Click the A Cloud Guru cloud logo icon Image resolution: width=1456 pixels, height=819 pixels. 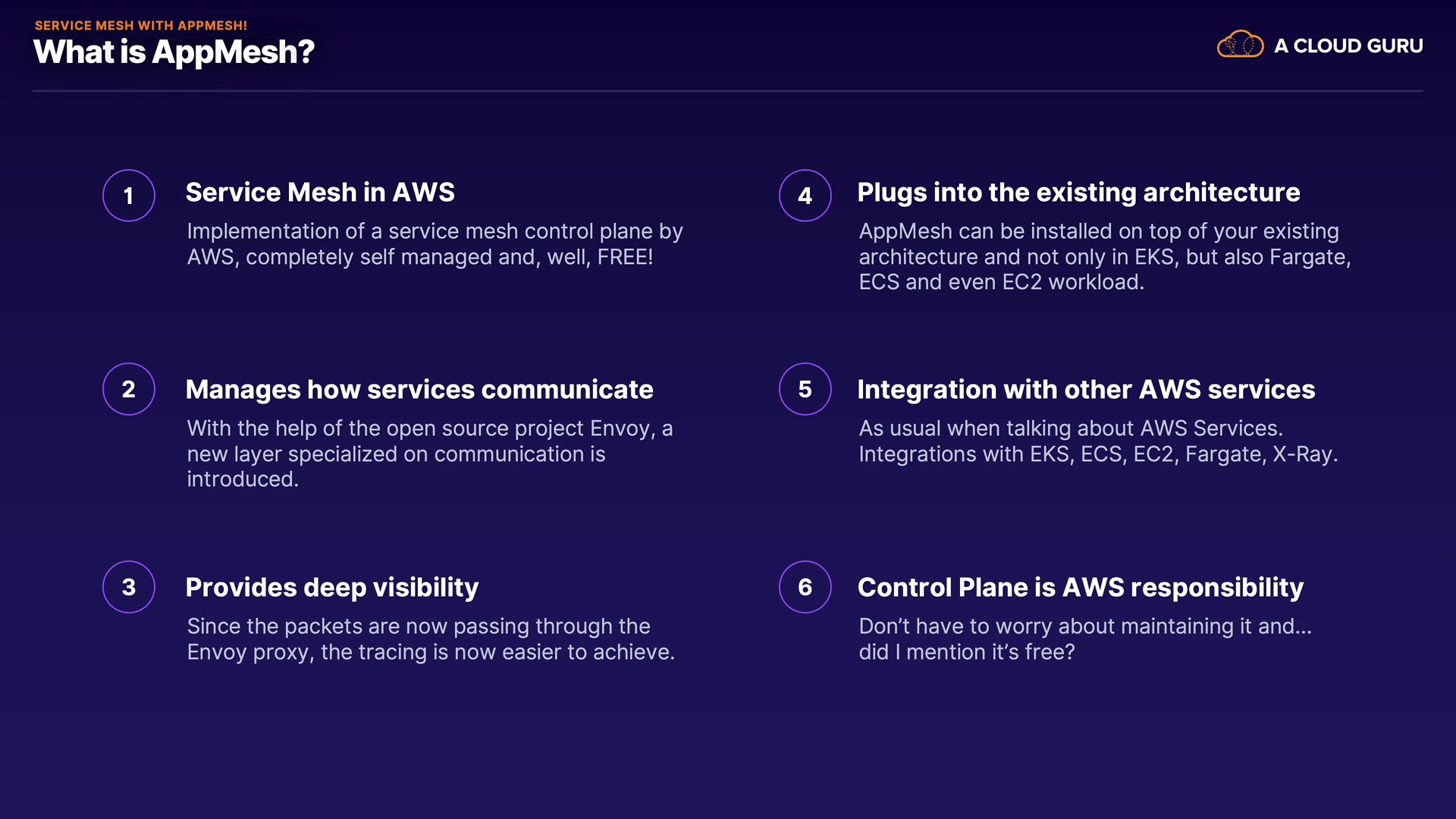pos(1240,45)
